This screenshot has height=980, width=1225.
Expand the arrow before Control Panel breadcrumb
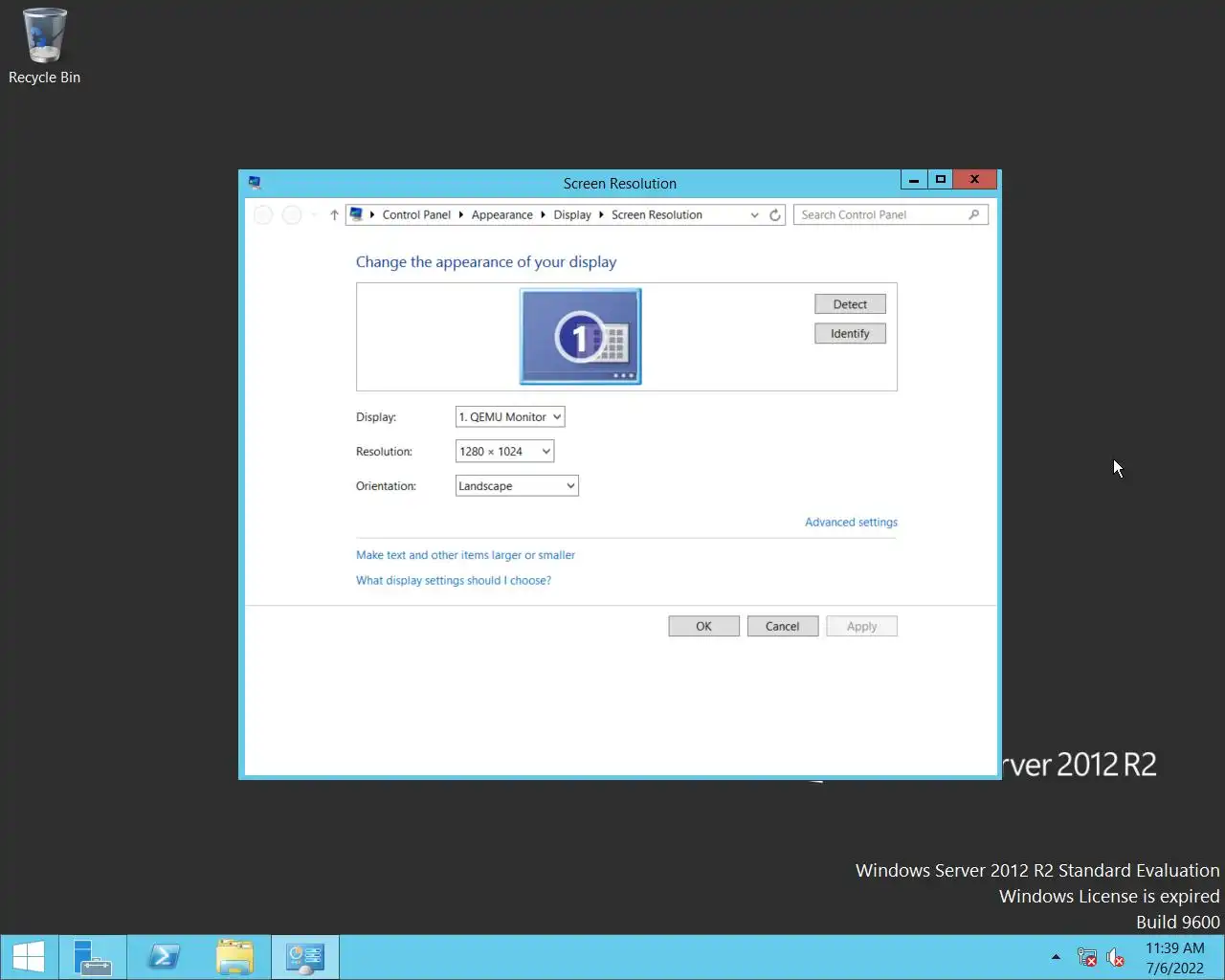coord(372,214)
